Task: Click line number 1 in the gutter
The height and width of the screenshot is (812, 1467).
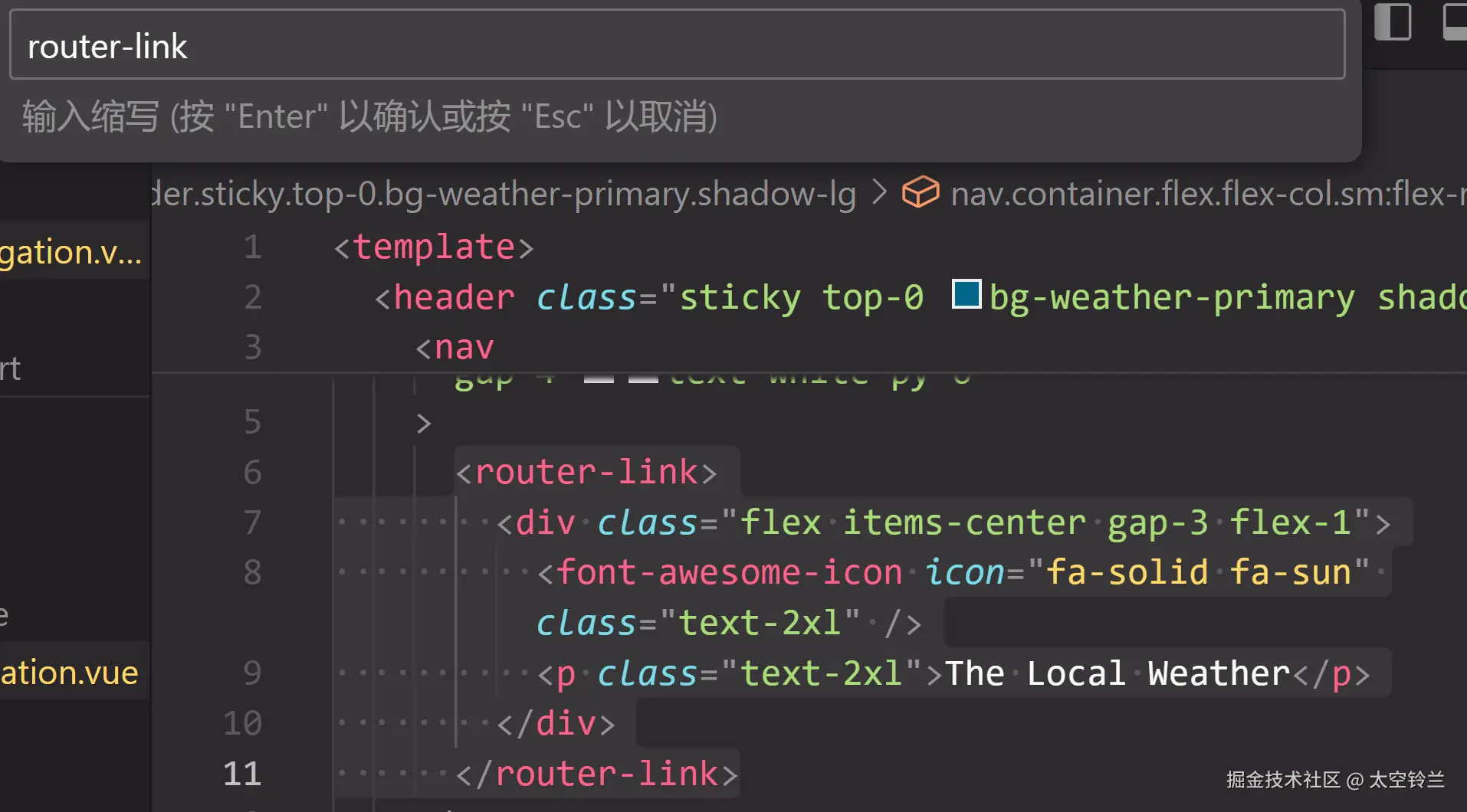Action: pyautogui.click(x=252, y=247)
